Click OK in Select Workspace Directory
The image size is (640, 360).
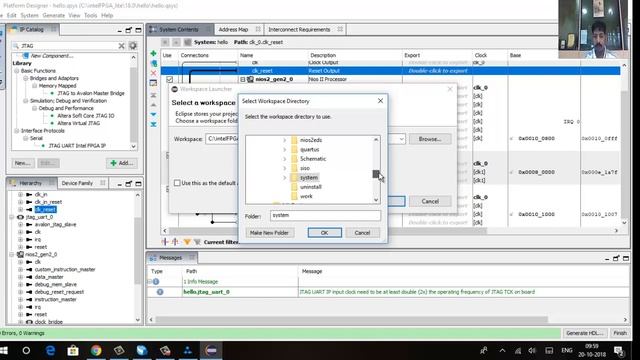[324, 233]
